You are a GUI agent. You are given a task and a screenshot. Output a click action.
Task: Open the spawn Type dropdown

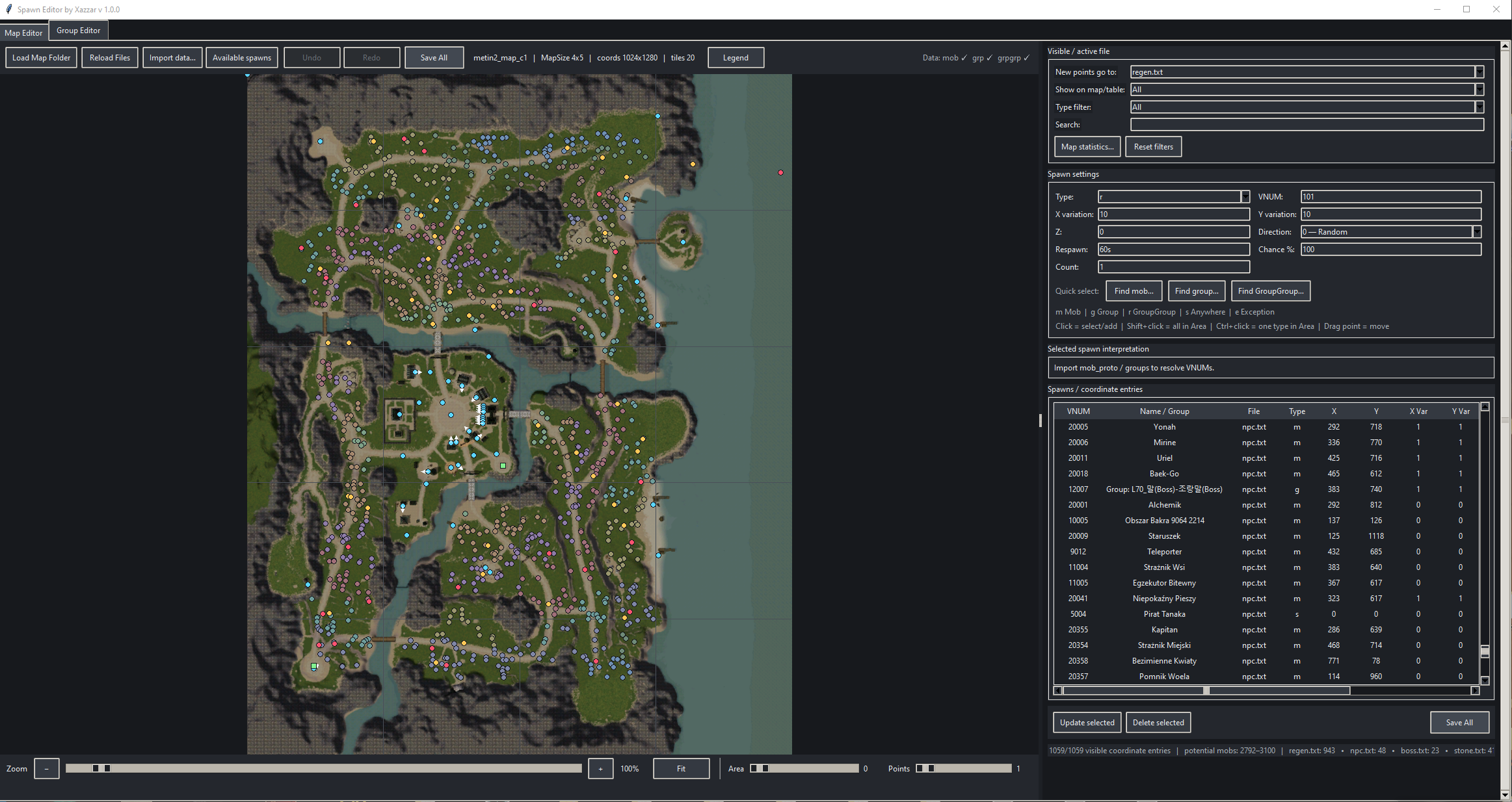(1245, 197)
